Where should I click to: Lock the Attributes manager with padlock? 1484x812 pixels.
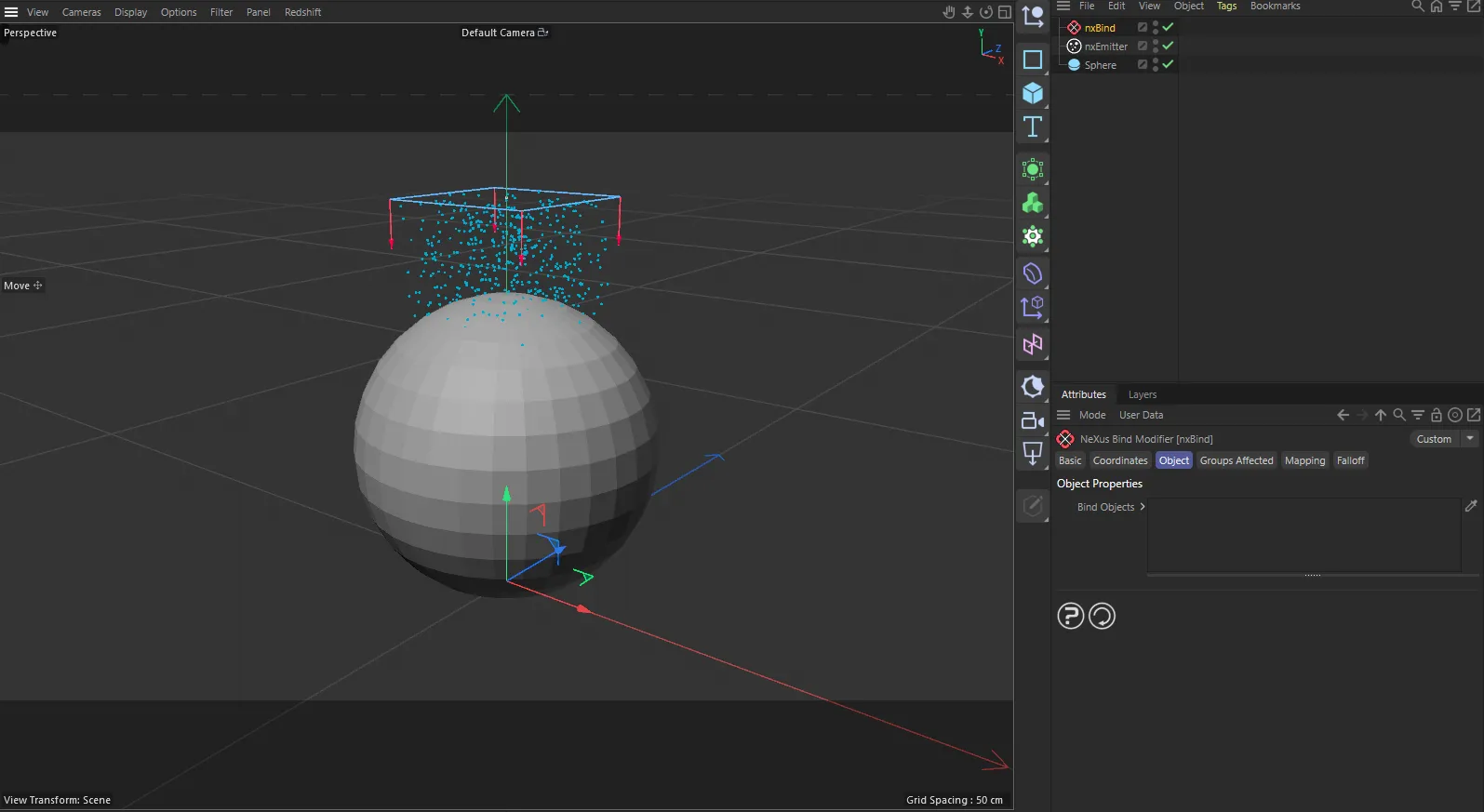pos(1437,415)
